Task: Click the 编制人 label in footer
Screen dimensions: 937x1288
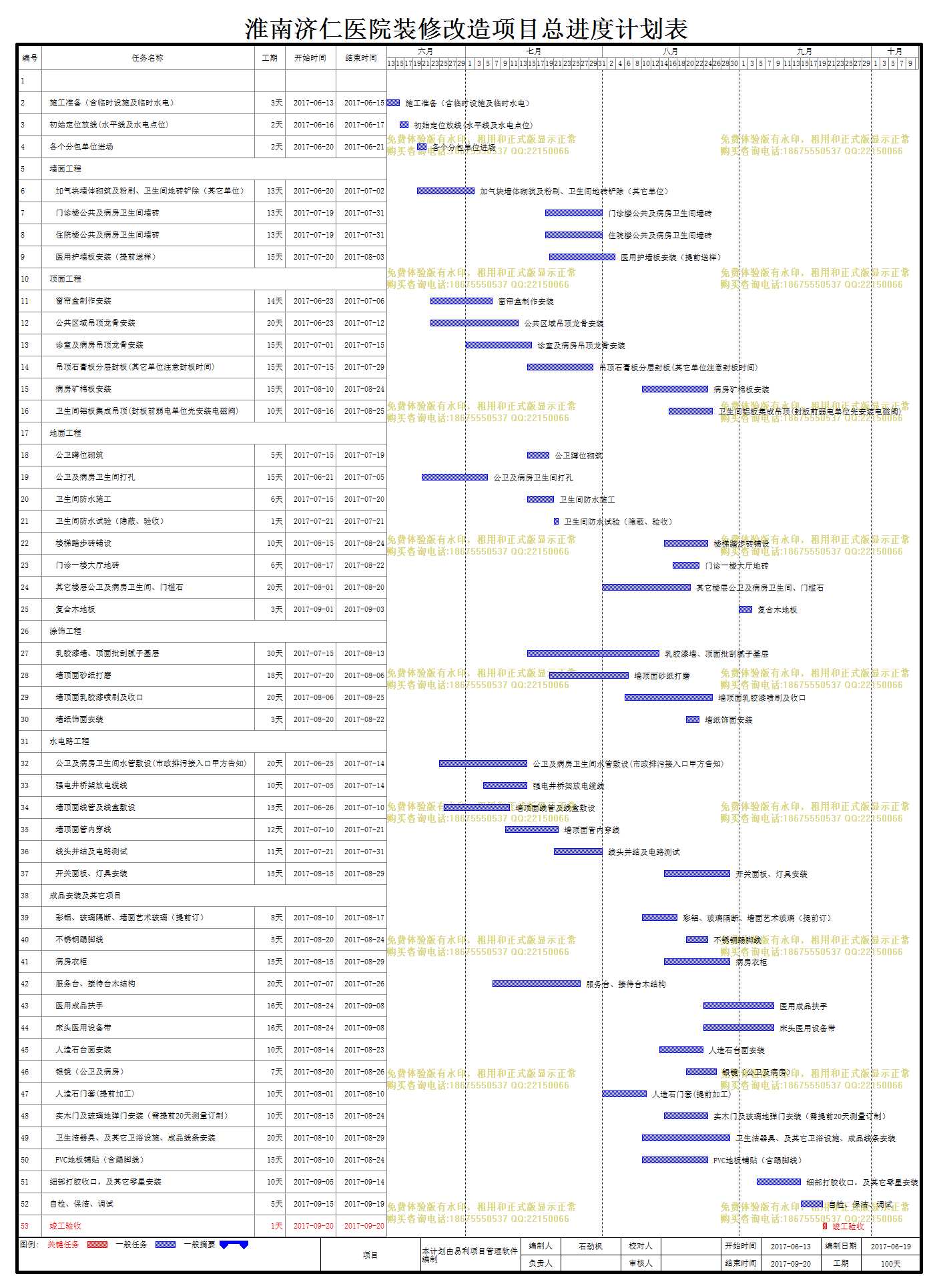Action: (541, 1246)
